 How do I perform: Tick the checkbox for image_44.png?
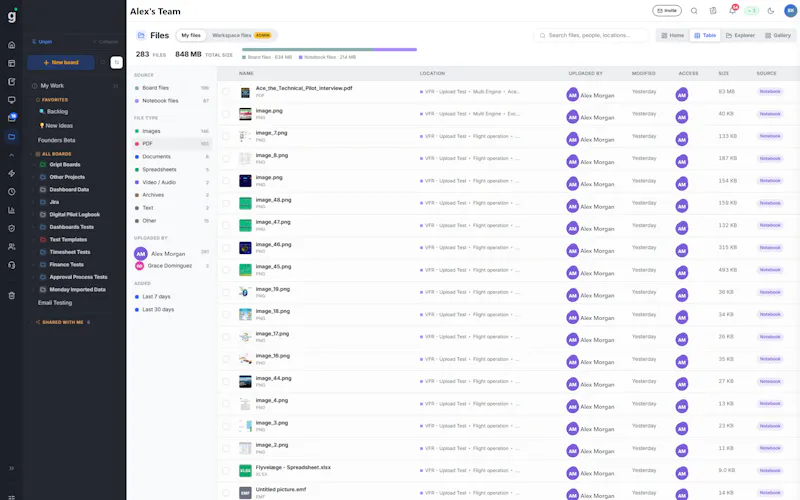pos(226,382)
